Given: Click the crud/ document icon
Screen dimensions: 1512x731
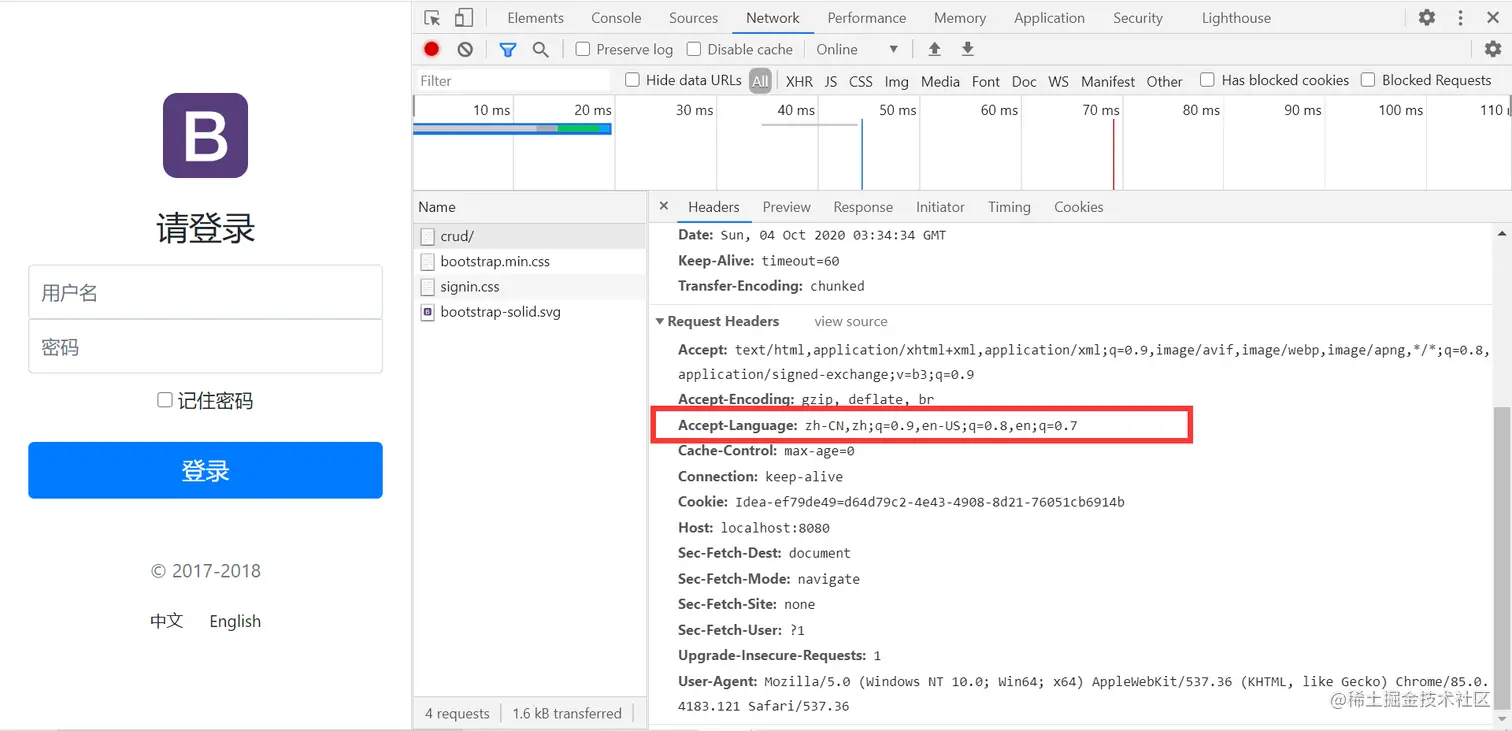Looking at the screenshot, I should (428, 236).
